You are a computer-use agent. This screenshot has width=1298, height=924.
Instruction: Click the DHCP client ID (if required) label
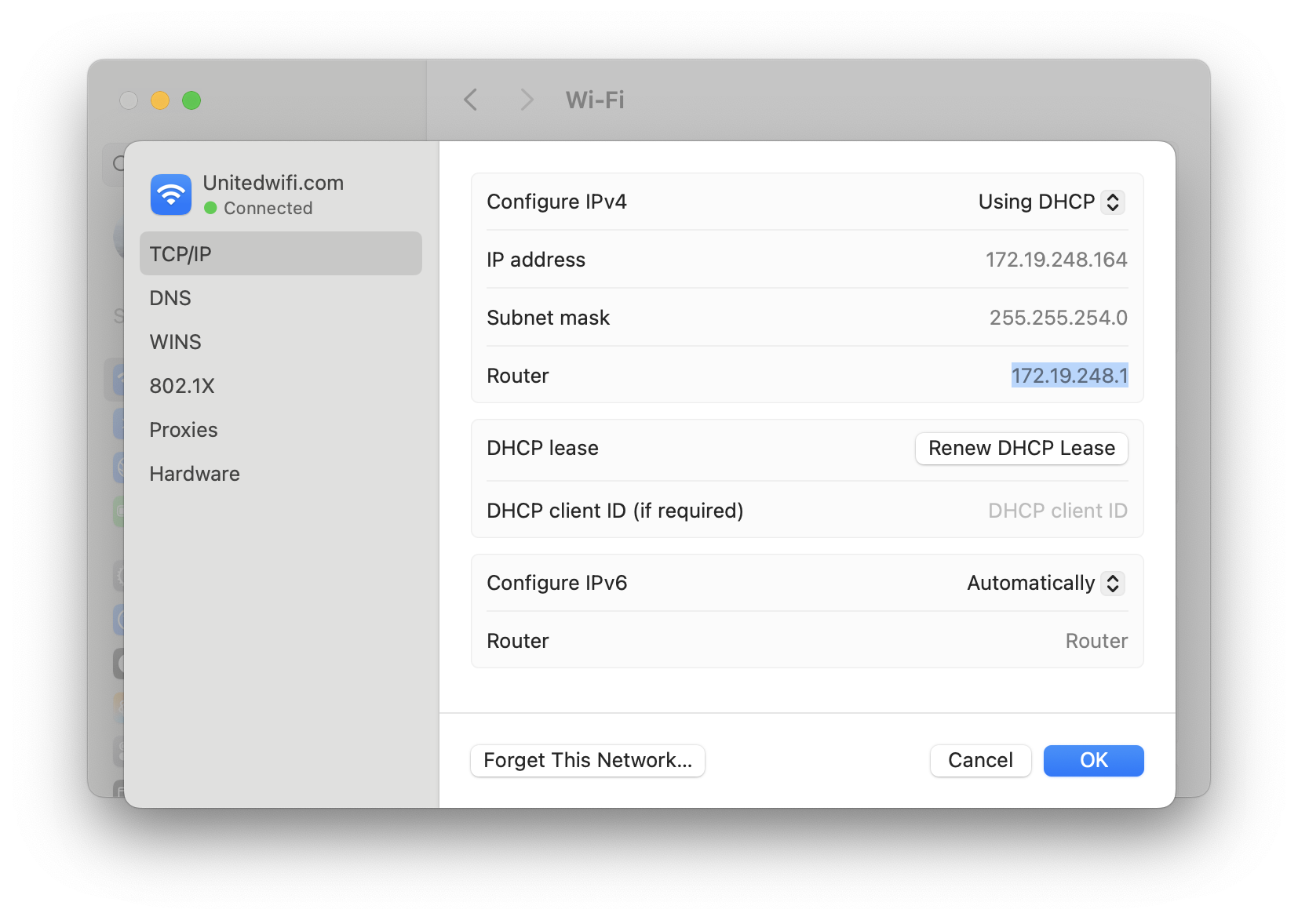pyautogui.click(x=614, y=511)
